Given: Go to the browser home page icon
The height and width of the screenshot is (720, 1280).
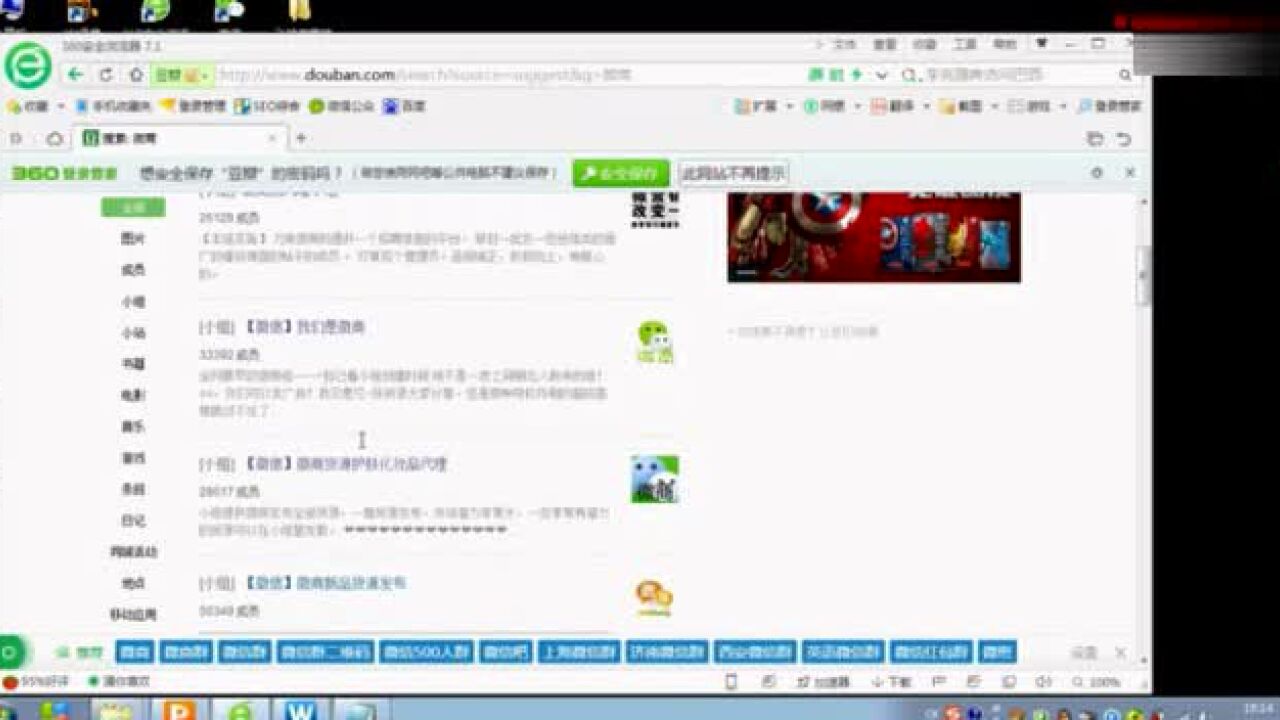Looking at the screenshot, I should 136,75.
